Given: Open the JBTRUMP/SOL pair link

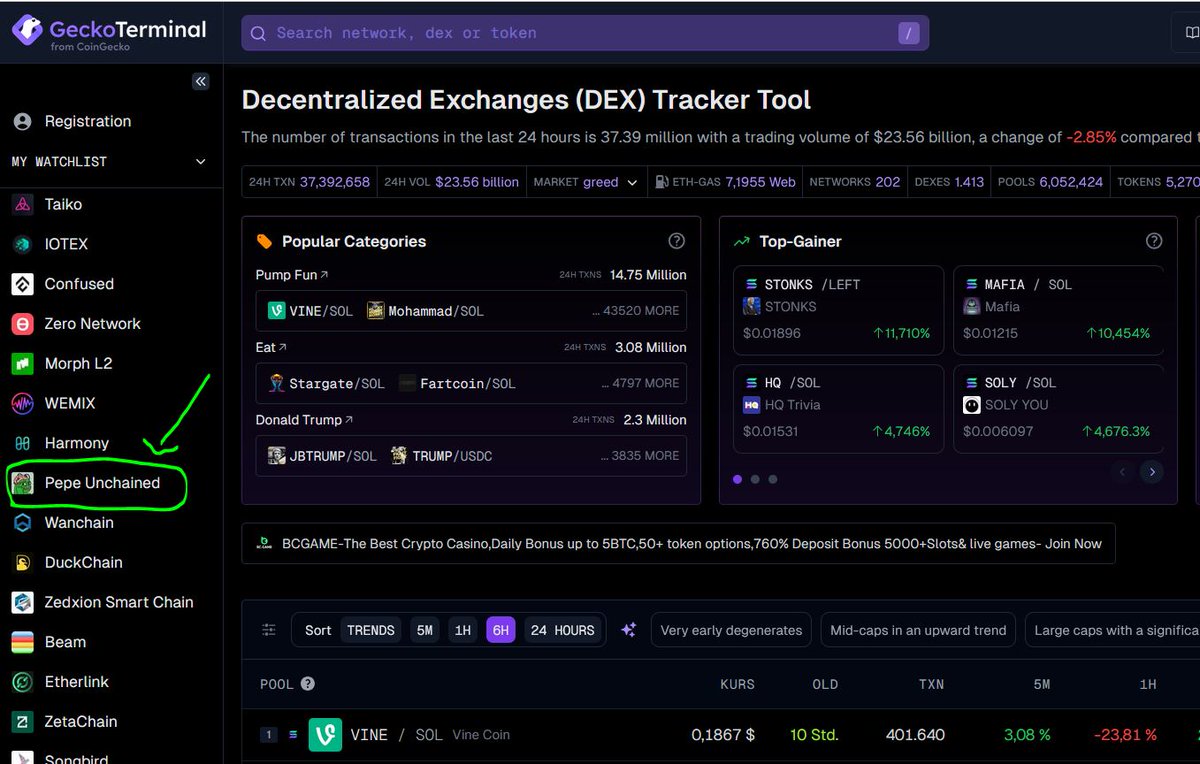Looking at the screenshot, I should [322, 456].
